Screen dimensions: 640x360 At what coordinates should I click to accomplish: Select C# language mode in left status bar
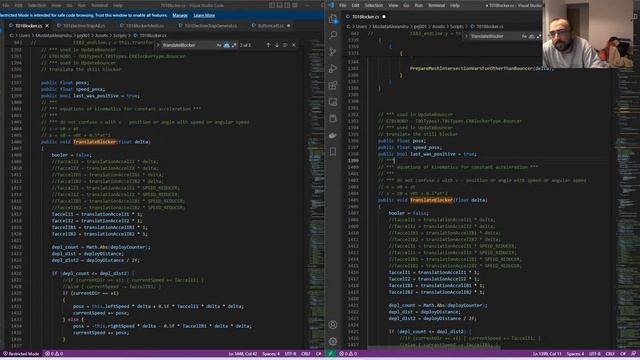[318, 354]
